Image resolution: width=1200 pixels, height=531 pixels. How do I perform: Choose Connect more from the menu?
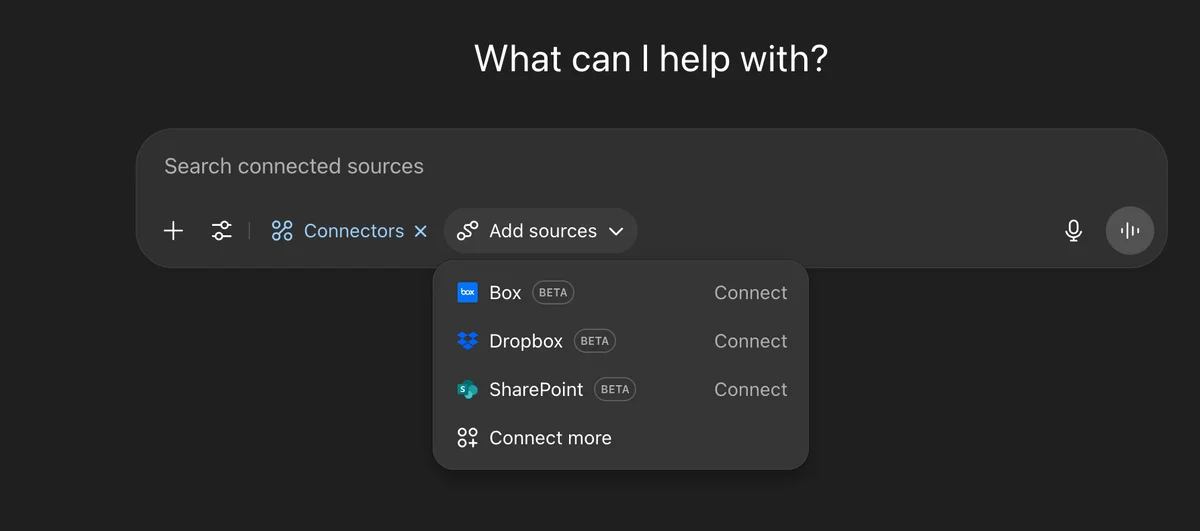point(620,438)
